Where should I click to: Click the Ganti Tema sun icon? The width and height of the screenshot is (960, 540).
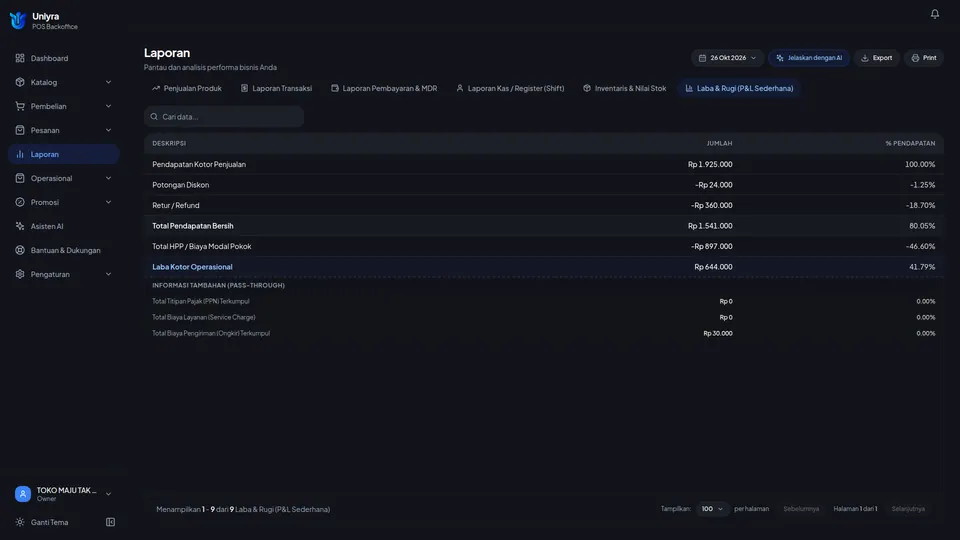(20, 522)
